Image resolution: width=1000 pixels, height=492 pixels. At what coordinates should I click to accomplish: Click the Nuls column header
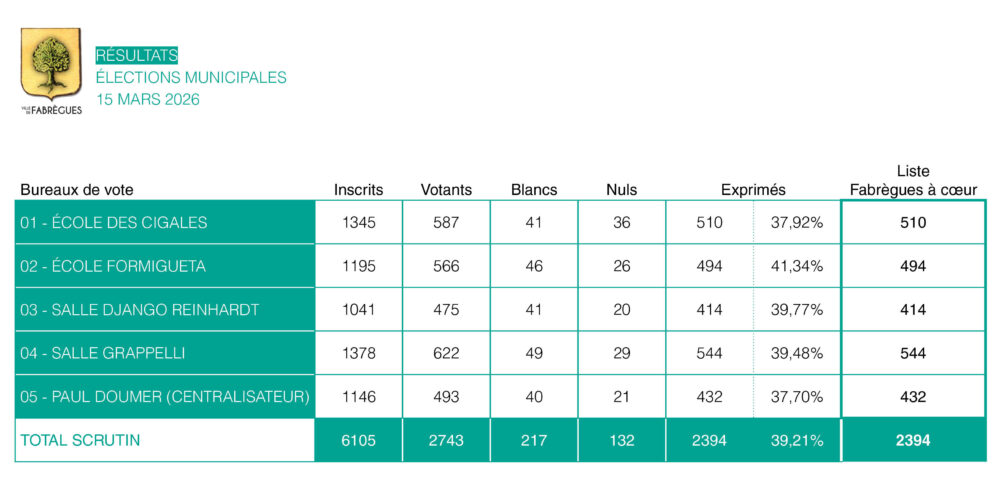click(x=621, y=190)
